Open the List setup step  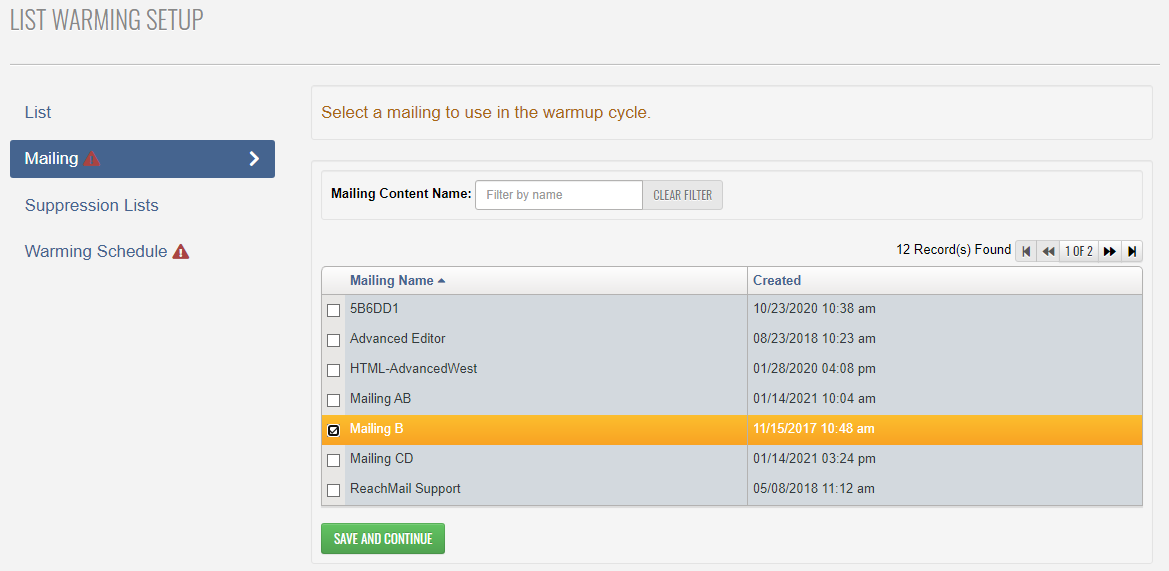pyautogui.click(x=38, y=112)
